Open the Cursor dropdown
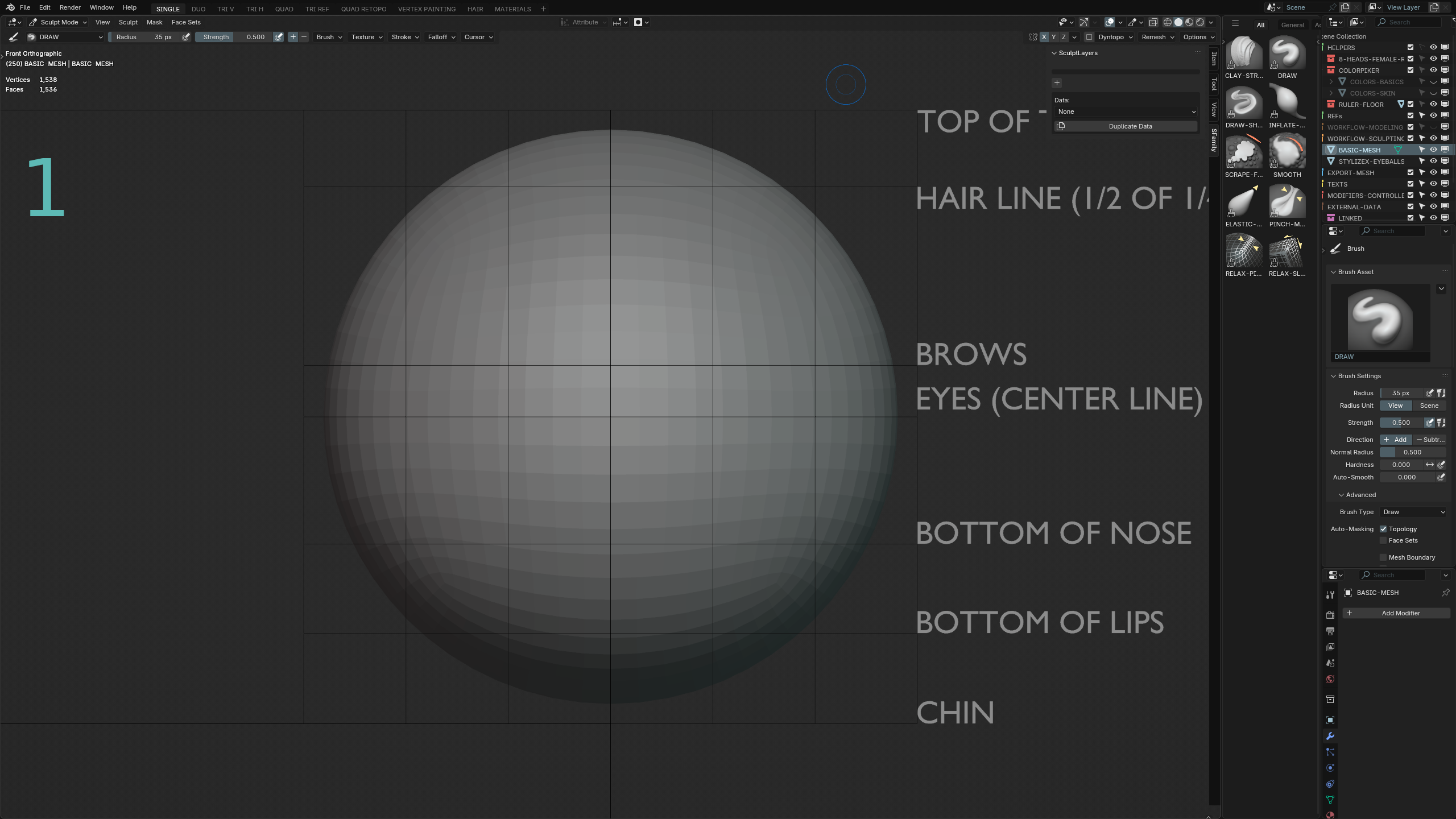The image size is (1456, 819). tap(478, 37)
